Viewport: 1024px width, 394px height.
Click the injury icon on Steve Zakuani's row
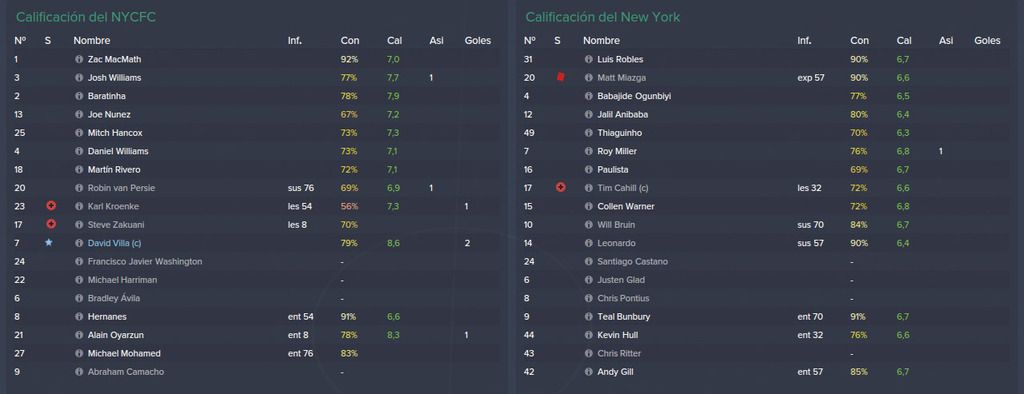point(51,224)
